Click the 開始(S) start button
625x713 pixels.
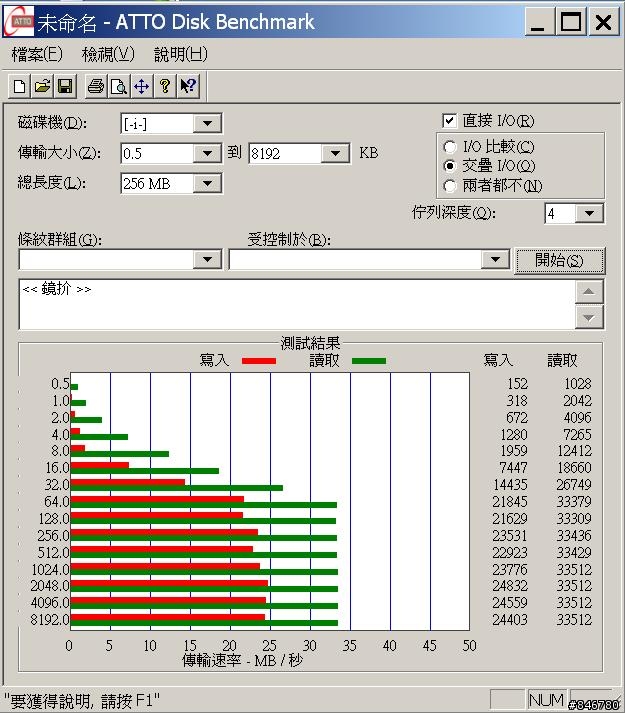click(x=559, y=261)
